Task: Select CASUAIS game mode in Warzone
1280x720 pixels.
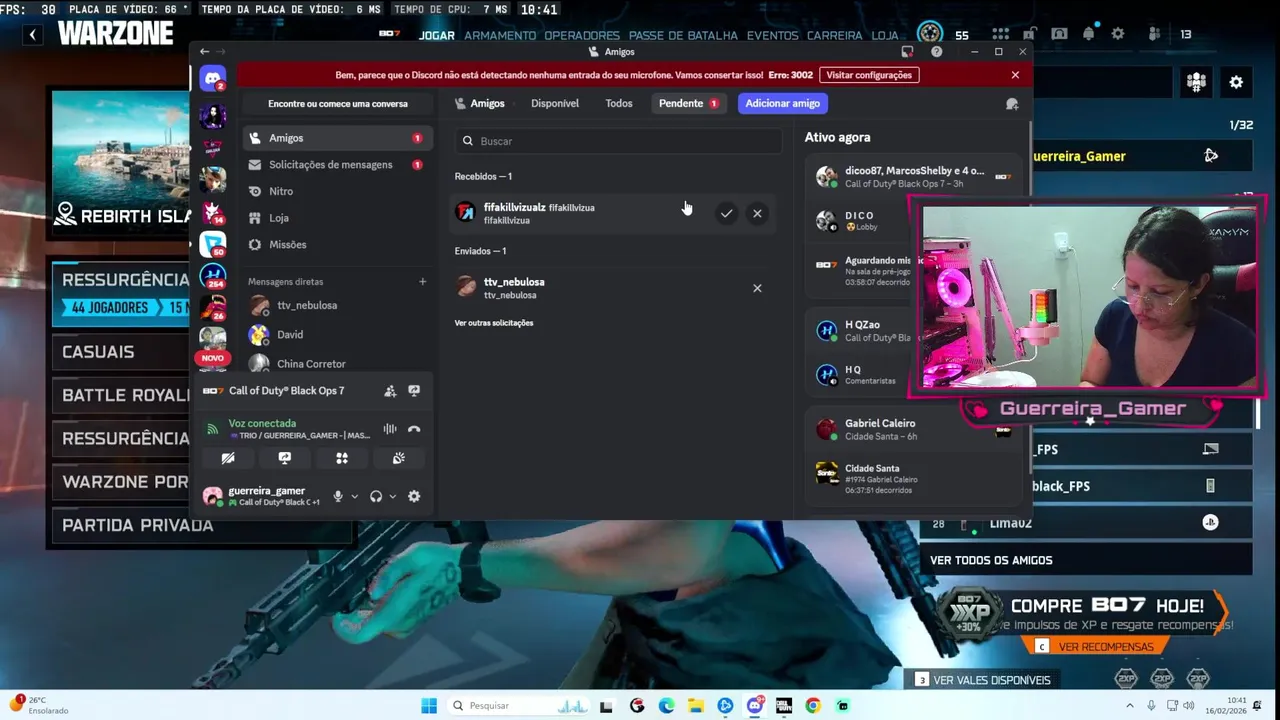Action: 120,352
